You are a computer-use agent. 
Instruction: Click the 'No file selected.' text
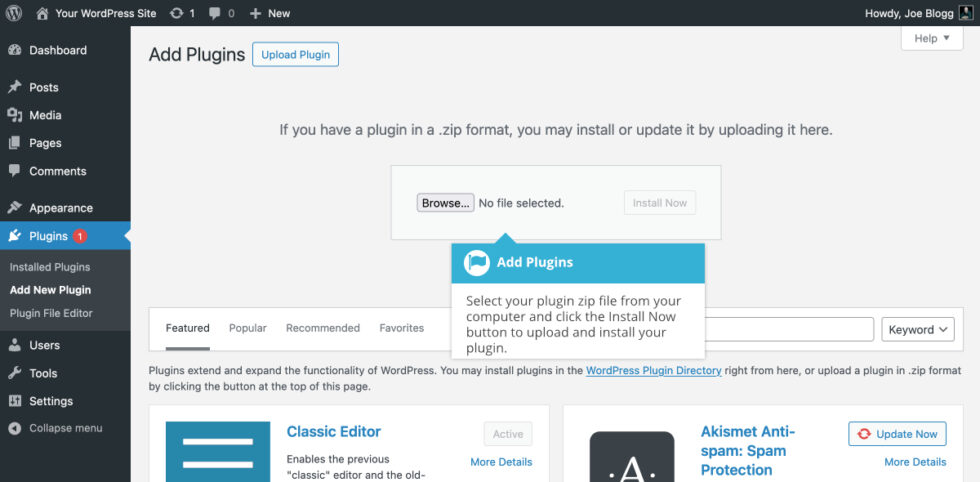pos(521,203)
